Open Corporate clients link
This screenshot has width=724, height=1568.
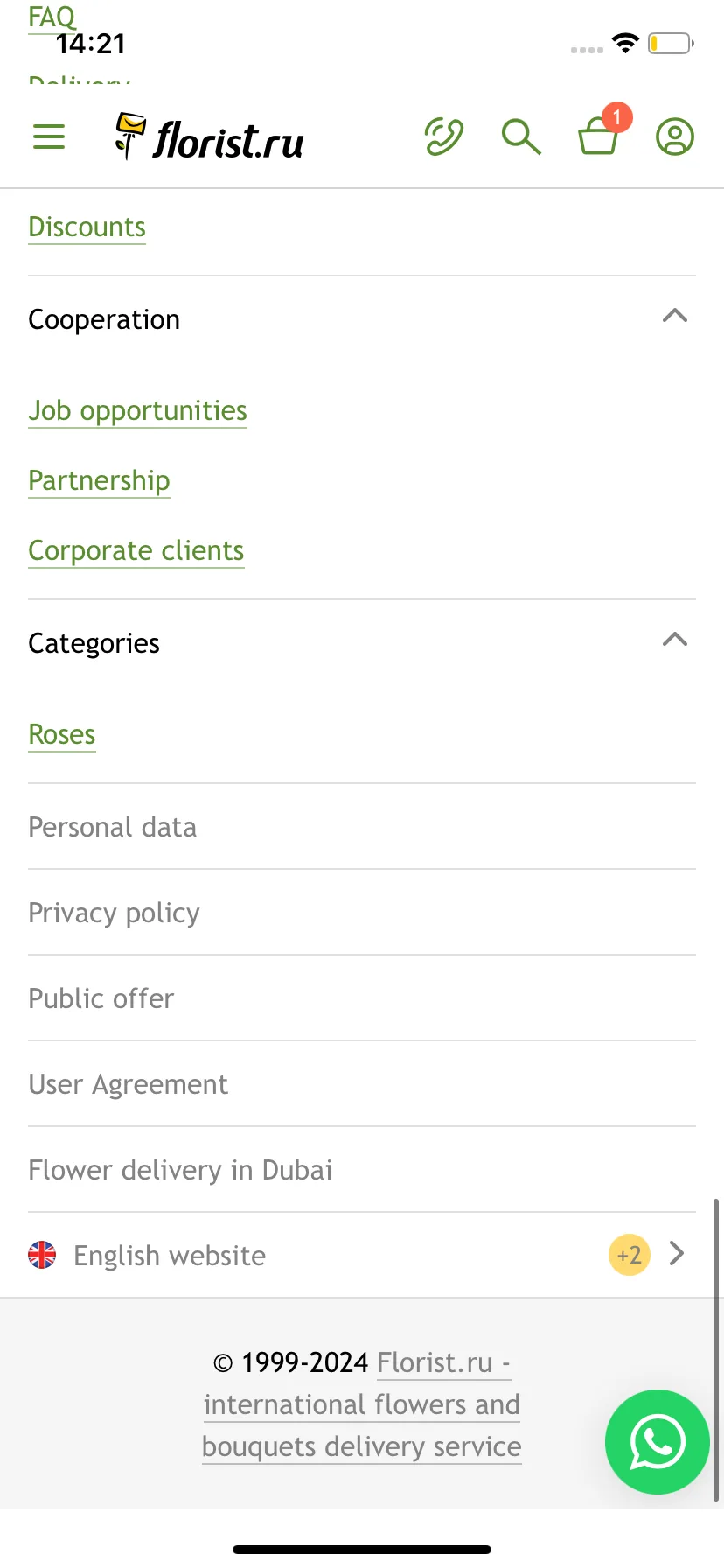136,551
